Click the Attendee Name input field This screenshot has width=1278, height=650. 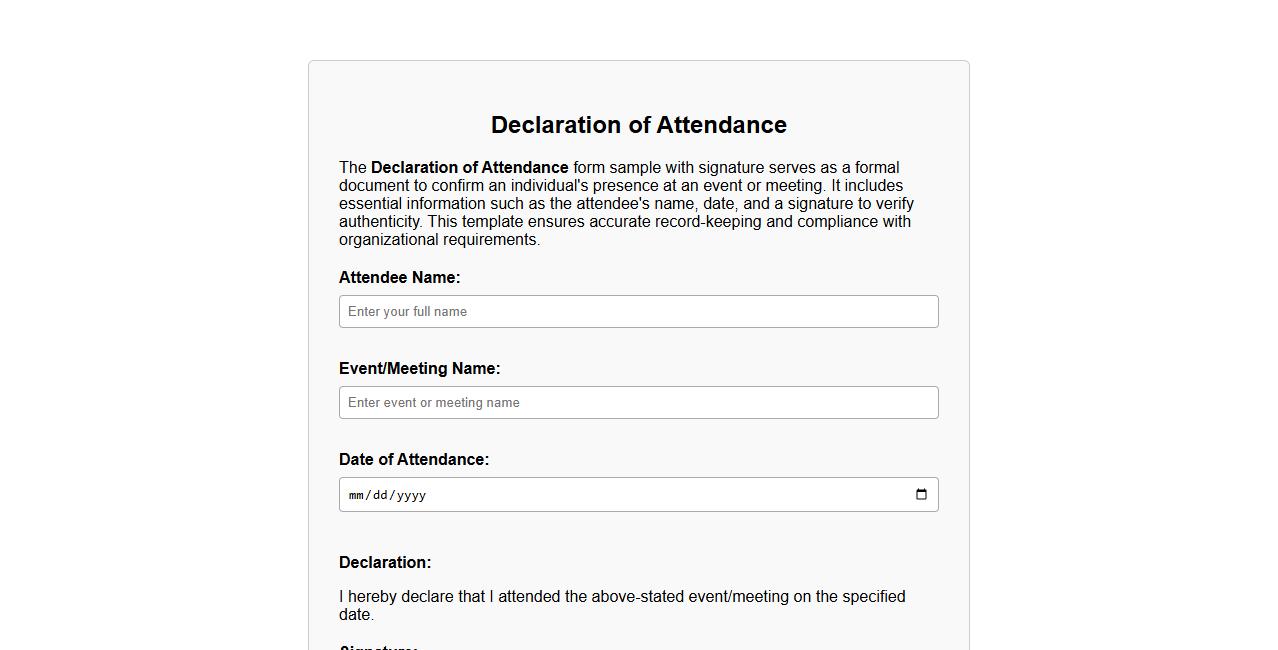coord(638,311)
